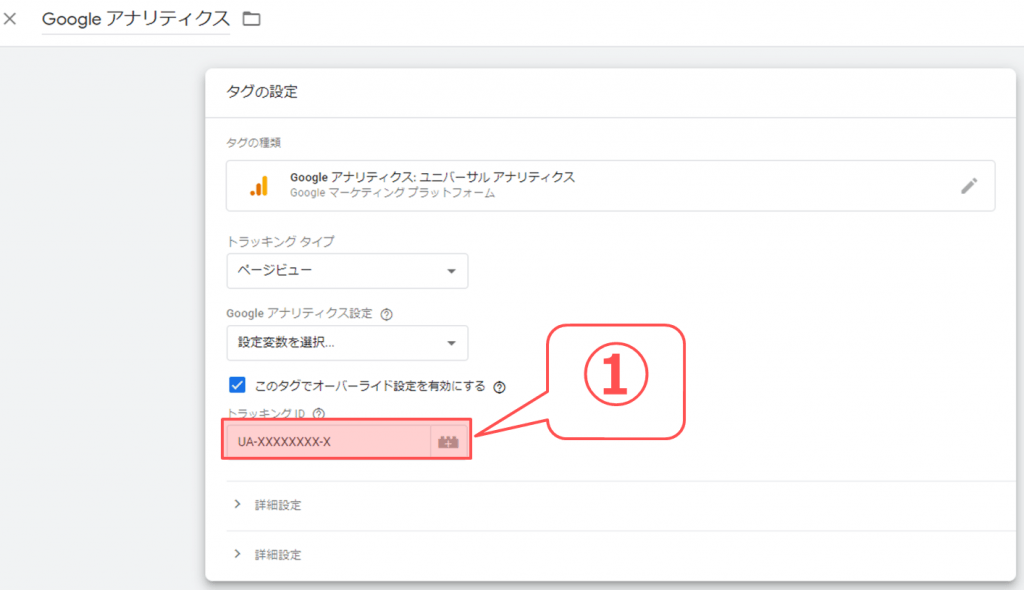1024x590 pixels.
Task: Click the red circled number 1 callout
Action: [615, 379]
